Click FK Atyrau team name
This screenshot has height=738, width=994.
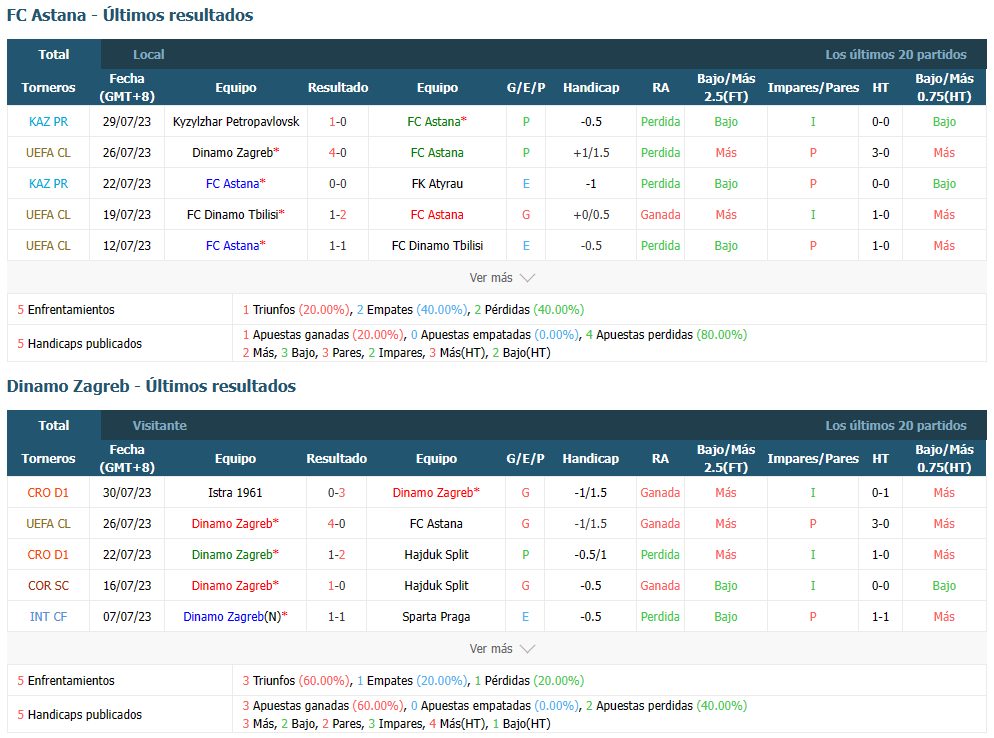(437, 184)
